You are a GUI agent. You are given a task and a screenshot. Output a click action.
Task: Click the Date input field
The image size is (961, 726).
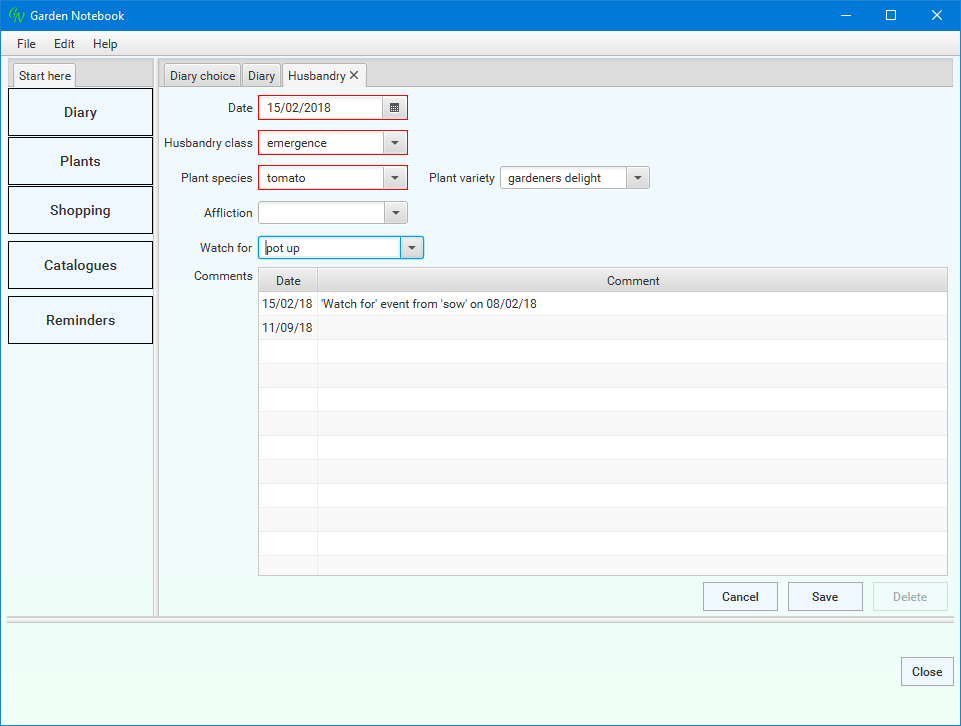320,108
